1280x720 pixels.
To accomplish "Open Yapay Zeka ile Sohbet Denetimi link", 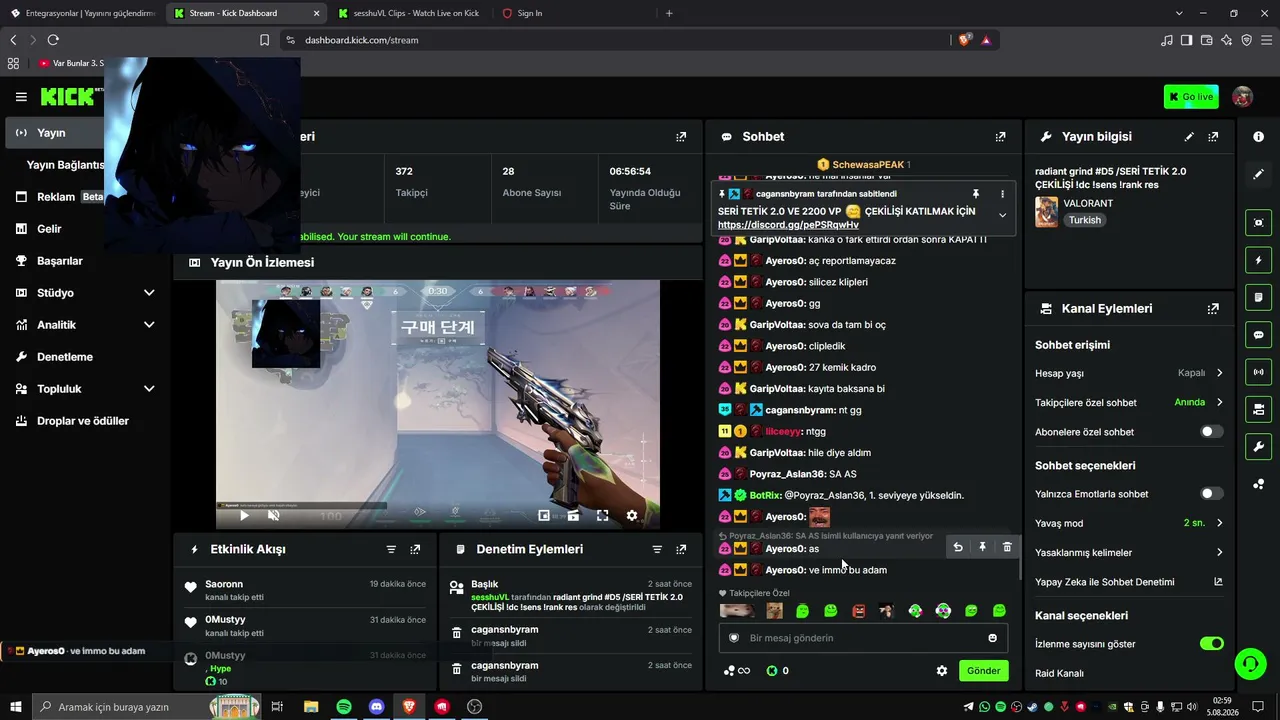I will 1218,582.
